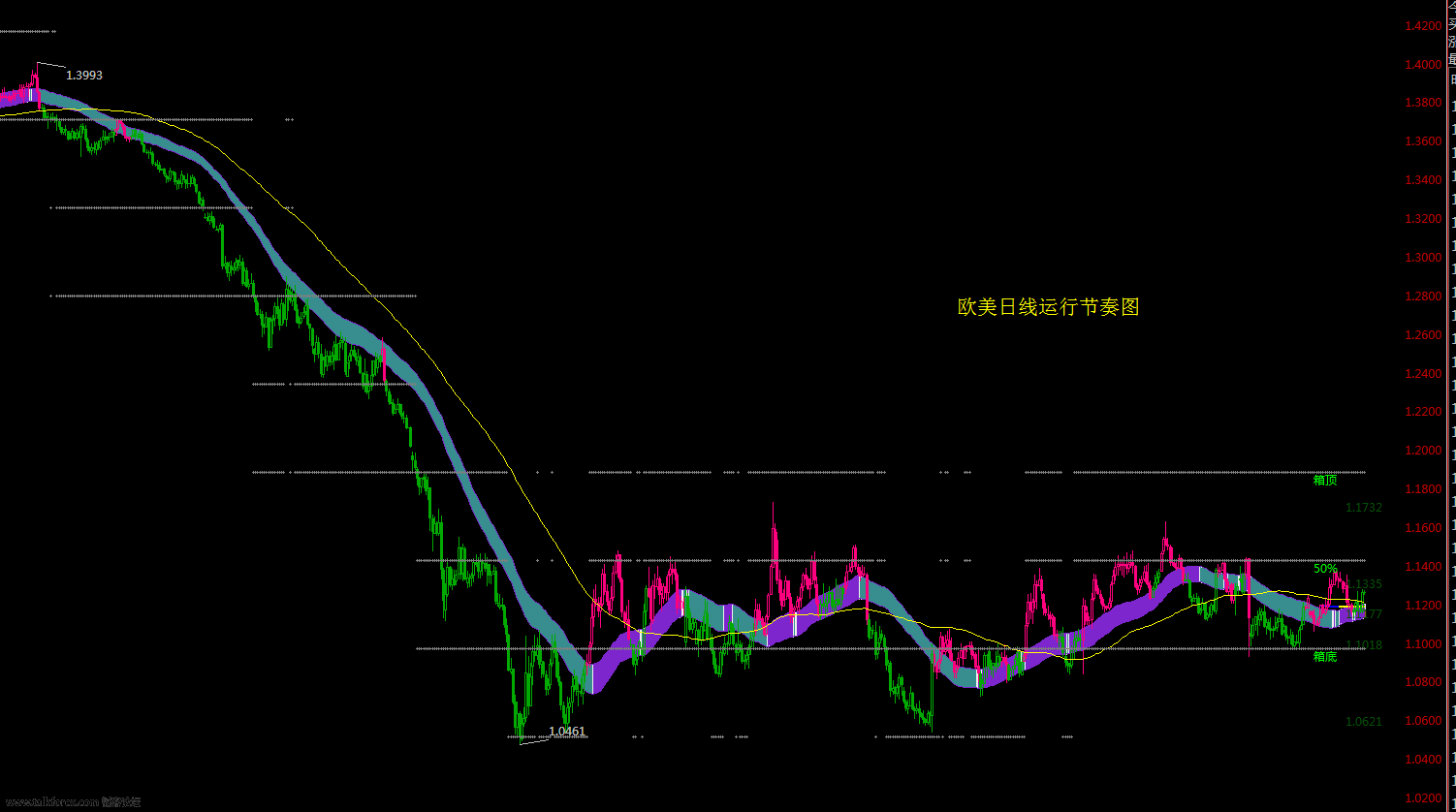This screenshot has width=1456, height=812.
Task: Click the 1.3200 price axis tick
Action: click(x=1423, y=219)
